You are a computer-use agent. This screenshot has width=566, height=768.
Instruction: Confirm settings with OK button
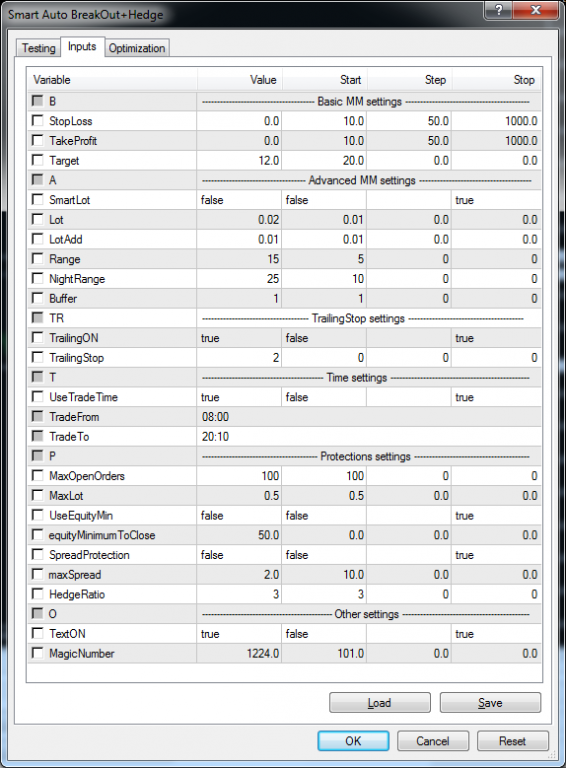tap(353, 741)
